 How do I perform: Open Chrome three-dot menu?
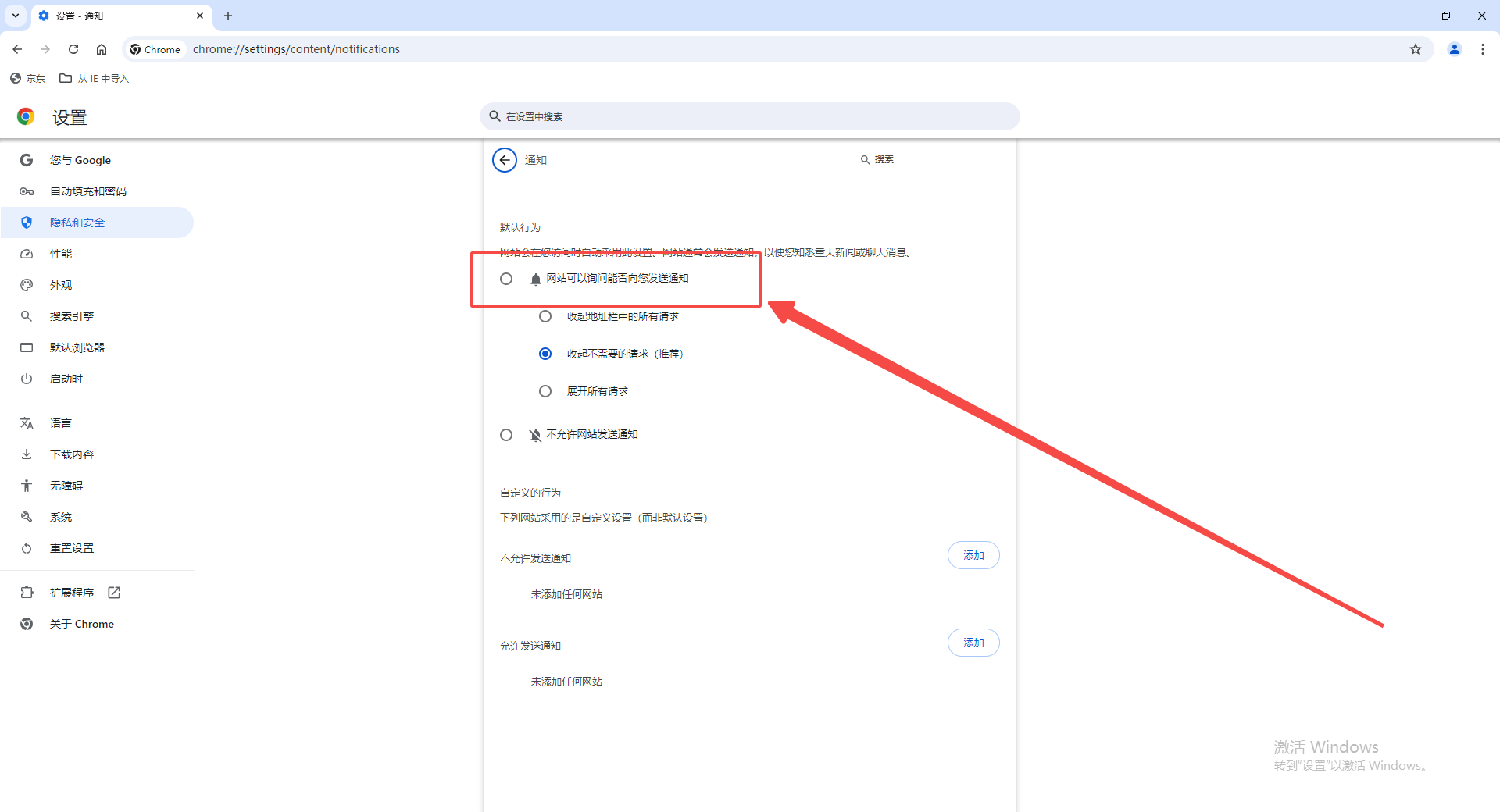click(1483, 49)
